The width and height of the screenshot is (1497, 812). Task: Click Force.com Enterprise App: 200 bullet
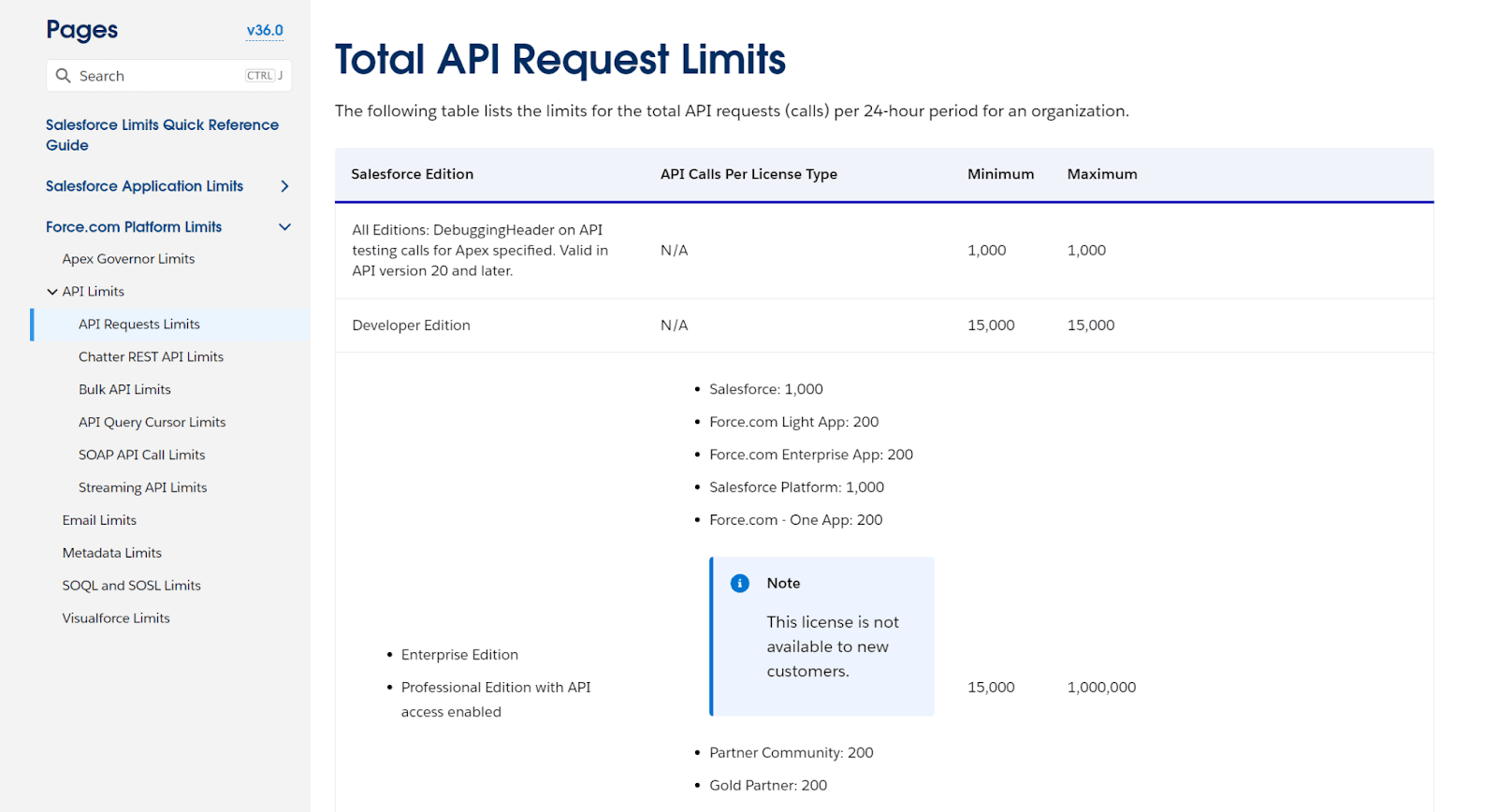811,455
